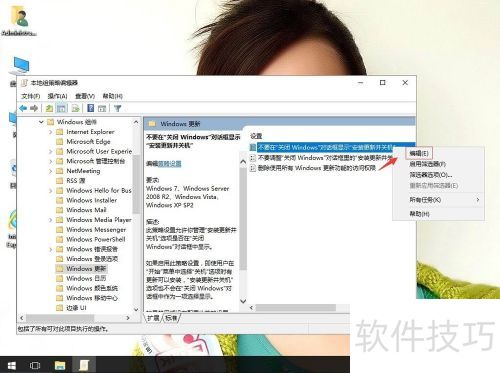Click the settings list horizontal scrollbar thumb
The width and height of the screenshot is (500, 373).
[x=296, y=307]
